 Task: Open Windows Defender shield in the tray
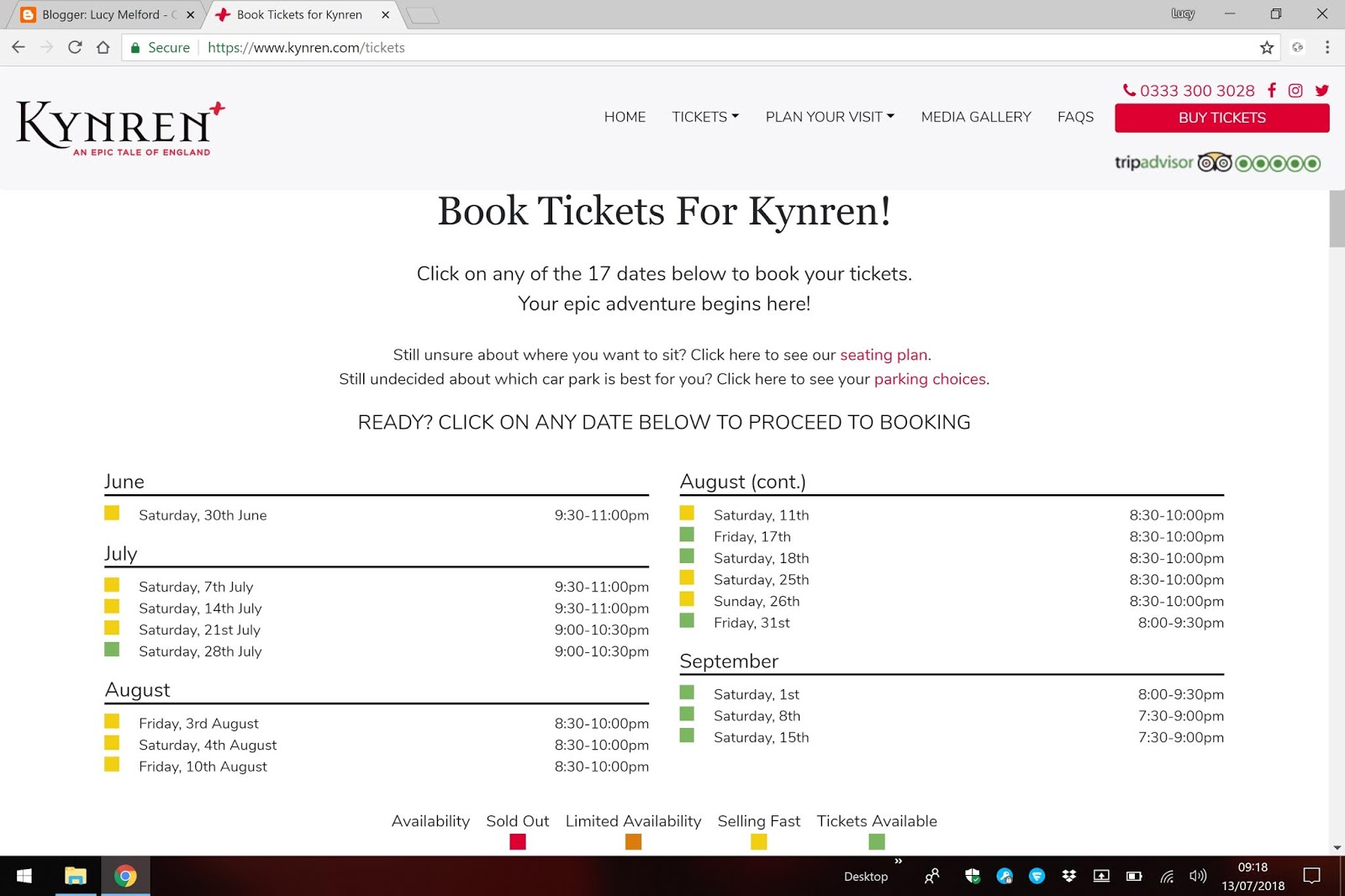click(x=973, y=876)
